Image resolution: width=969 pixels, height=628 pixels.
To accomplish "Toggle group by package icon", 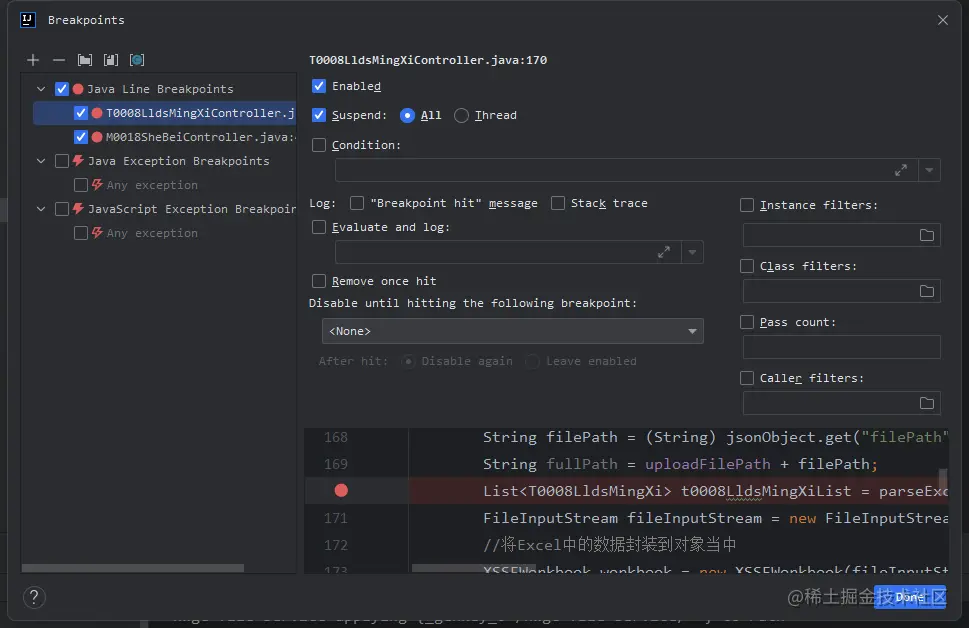I will click(x=85, y=61).
